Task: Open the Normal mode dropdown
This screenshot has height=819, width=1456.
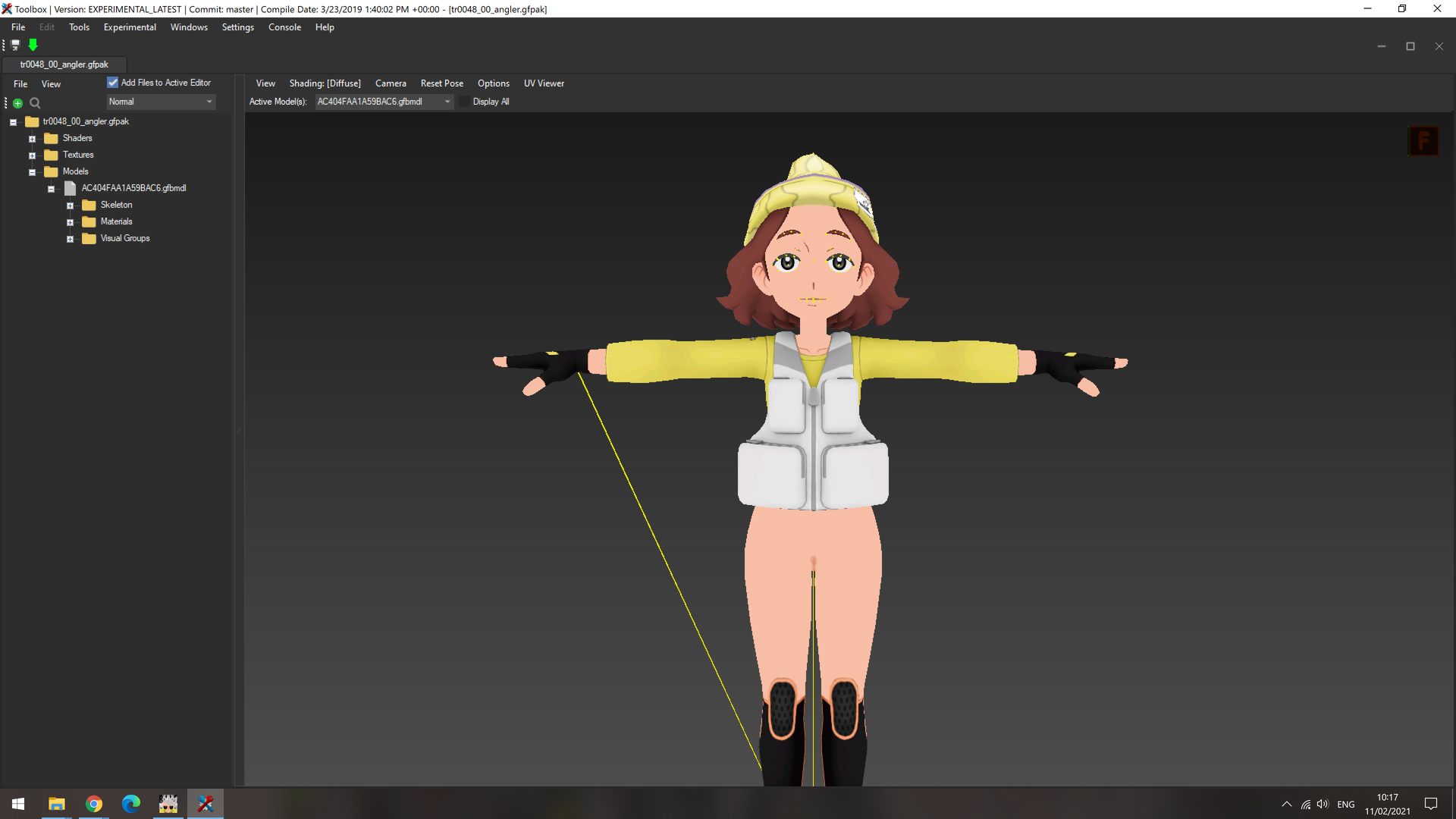Action: tap(161, 102)
